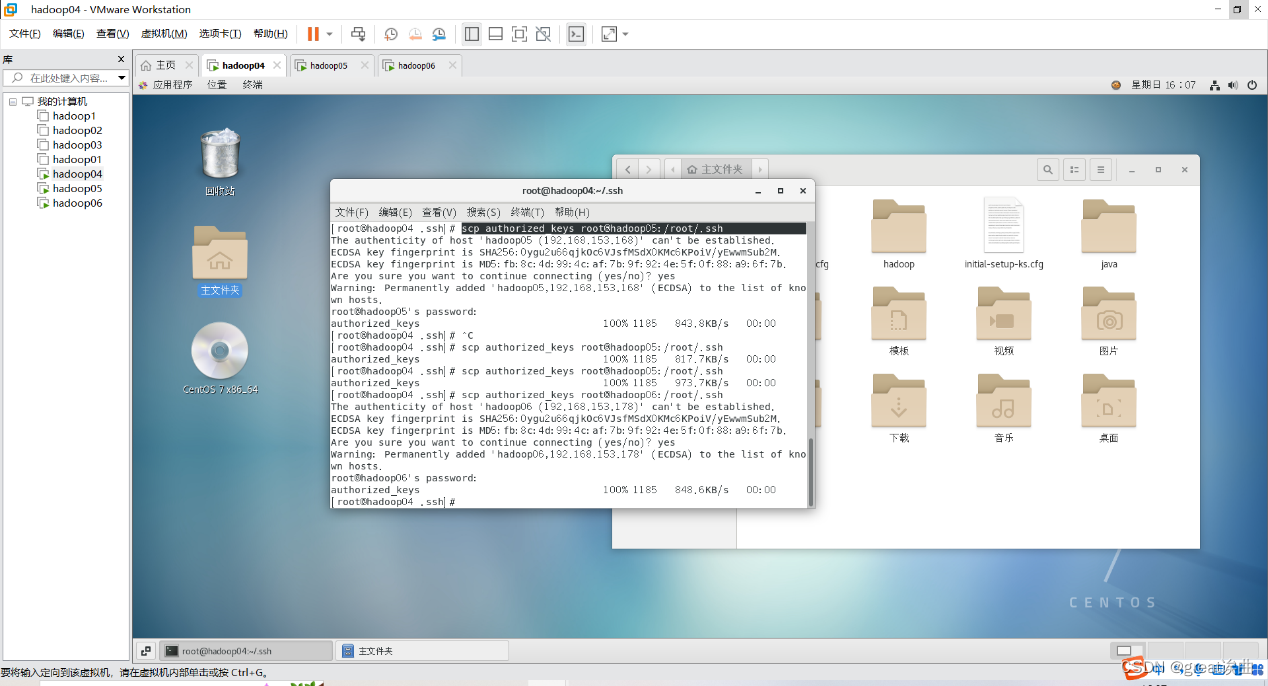Click the 主文件夹 path button in file manager
The image size is (1268, 686).
coord(716,170)
